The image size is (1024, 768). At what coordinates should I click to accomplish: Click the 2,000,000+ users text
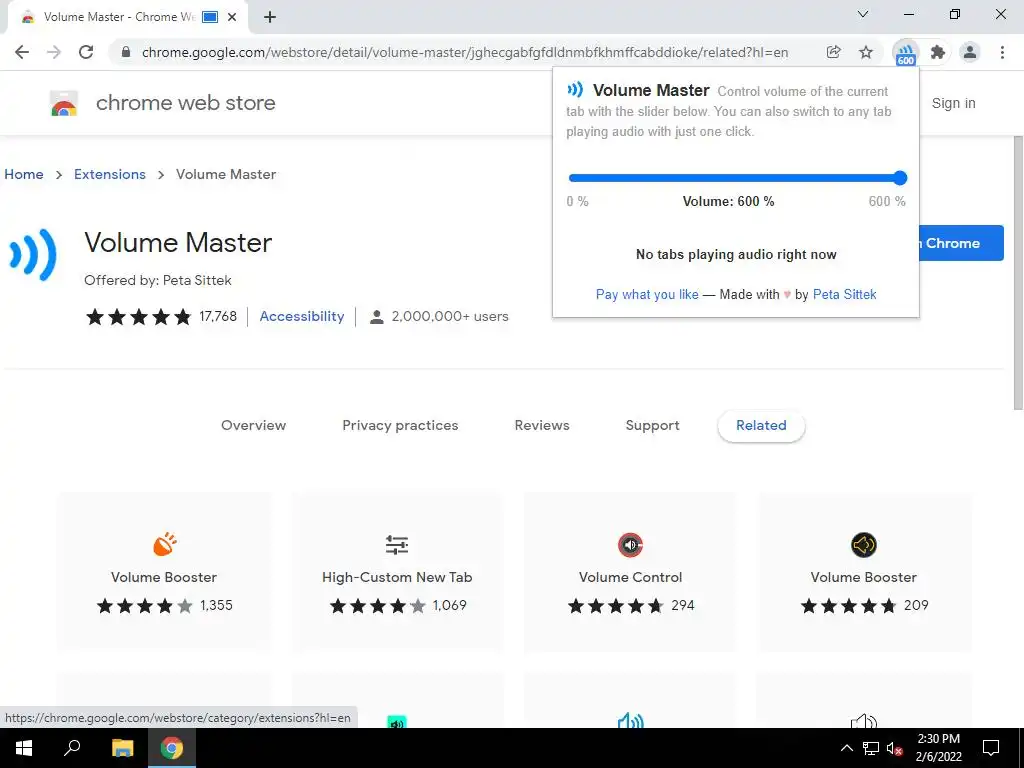450,316
